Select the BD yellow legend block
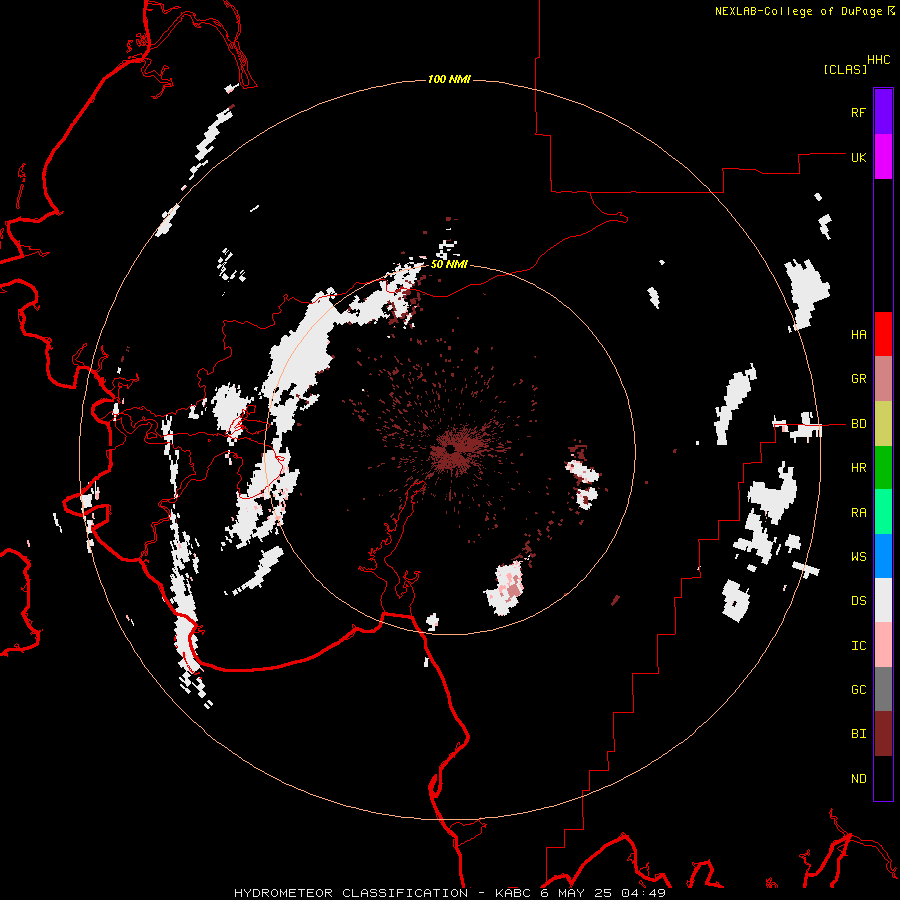Screen dimensions: 900x900 [x=883, y=424]
